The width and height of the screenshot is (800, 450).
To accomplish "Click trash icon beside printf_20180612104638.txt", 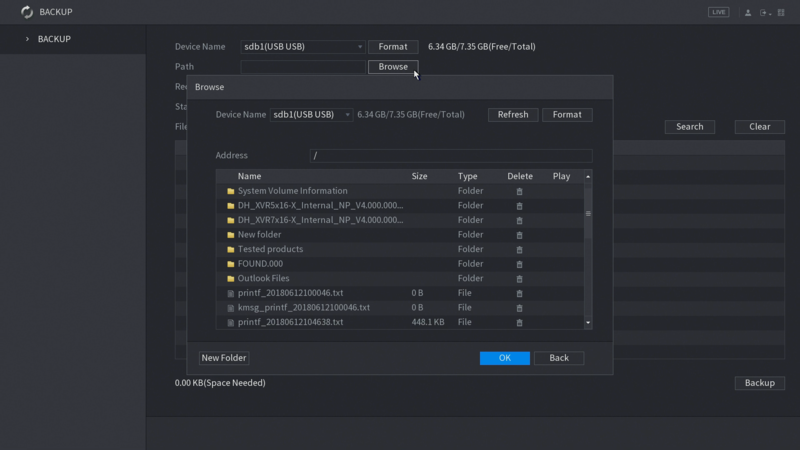I will tap(519, 323).
